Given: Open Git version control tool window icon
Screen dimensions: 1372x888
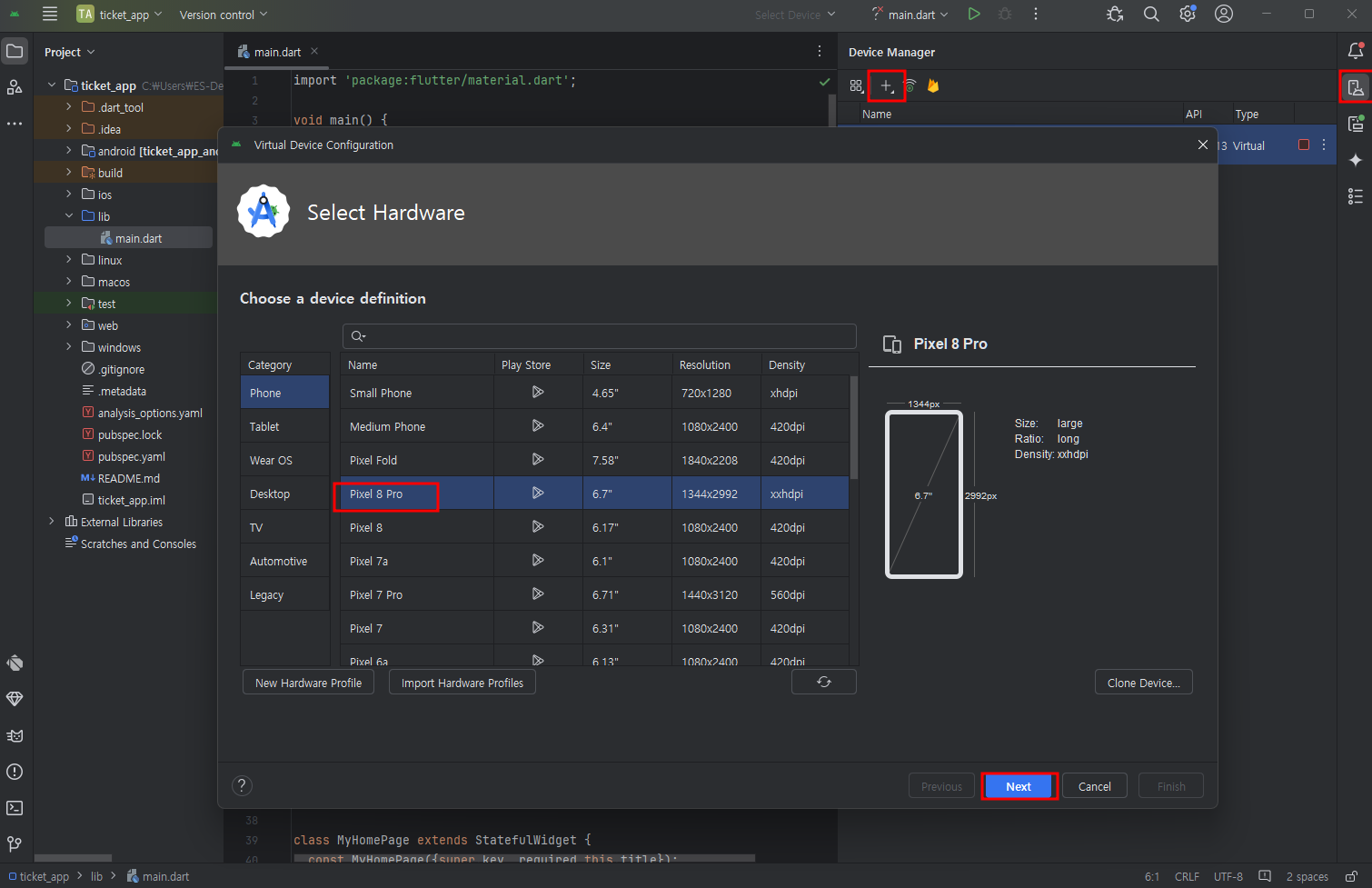Looking at the screenshot, I should tap(15, 844).
